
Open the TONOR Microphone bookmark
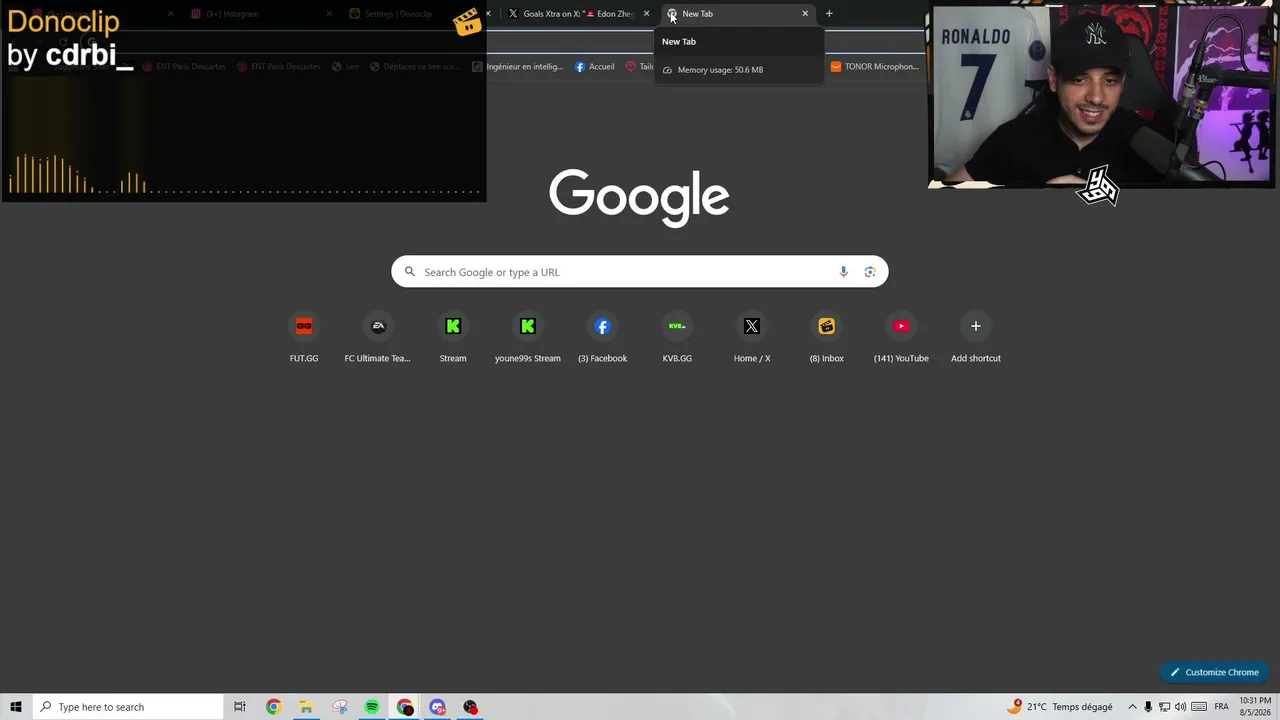point(875,67)
